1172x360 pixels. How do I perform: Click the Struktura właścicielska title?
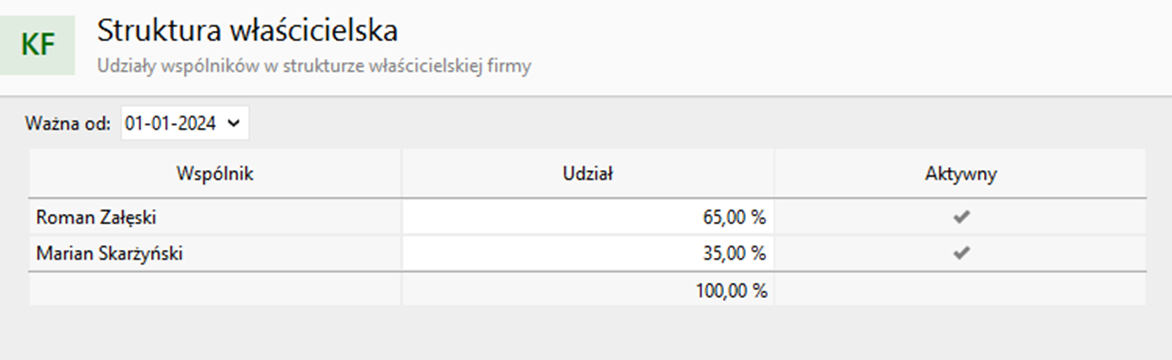247,31
